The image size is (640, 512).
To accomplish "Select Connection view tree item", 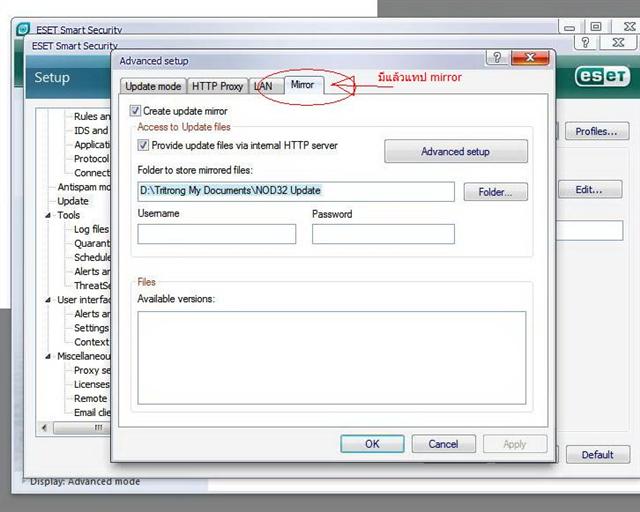I will coord(92,173).
